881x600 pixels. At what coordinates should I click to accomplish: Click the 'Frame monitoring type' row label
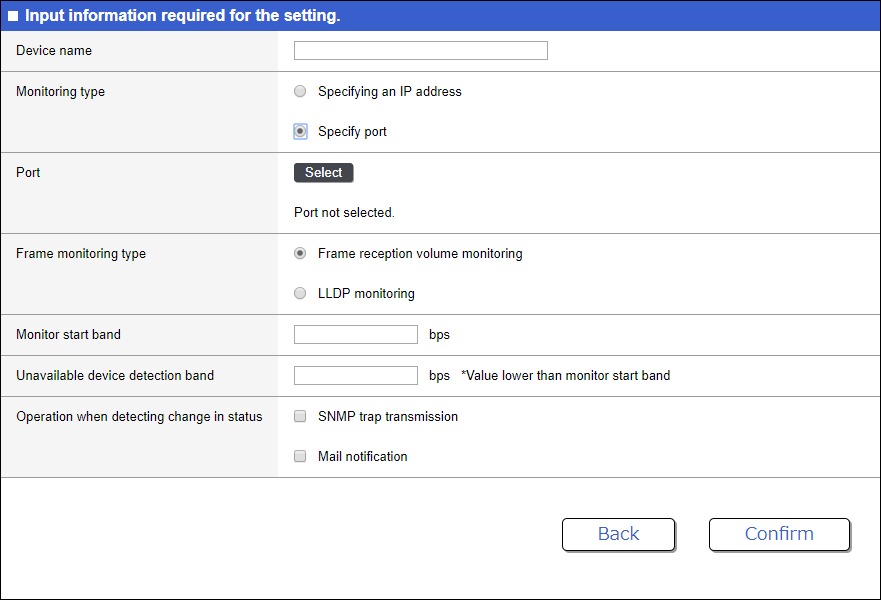[x=81, y=254]
